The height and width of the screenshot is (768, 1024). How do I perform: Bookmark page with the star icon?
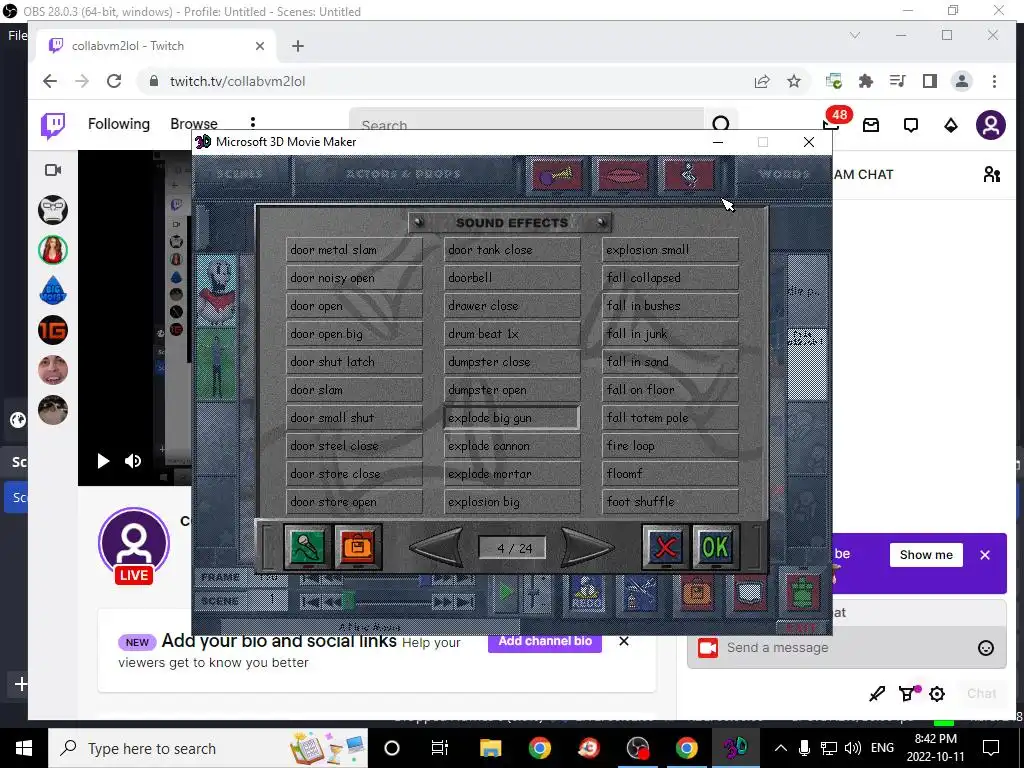[x=794, y=81]
